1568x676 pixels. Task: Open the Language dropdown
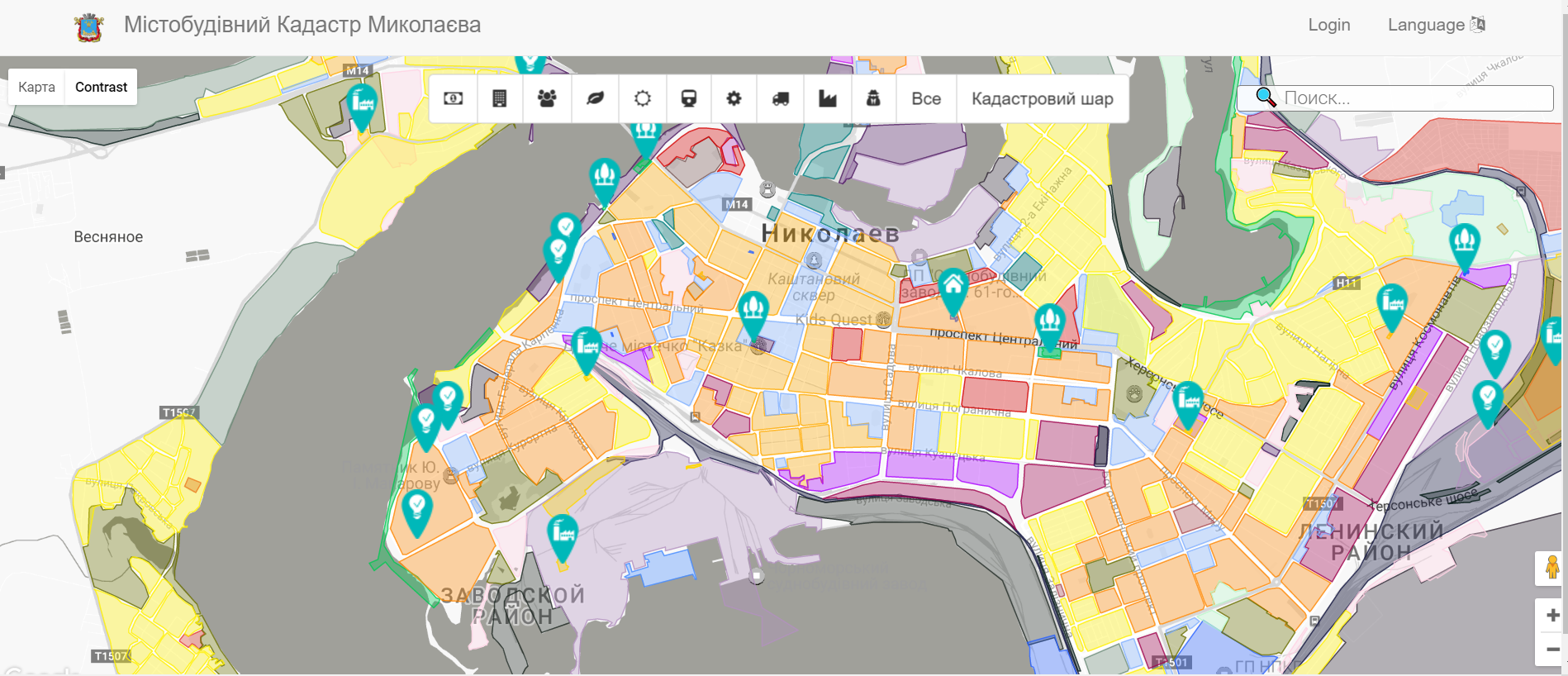click(1436, 25)
